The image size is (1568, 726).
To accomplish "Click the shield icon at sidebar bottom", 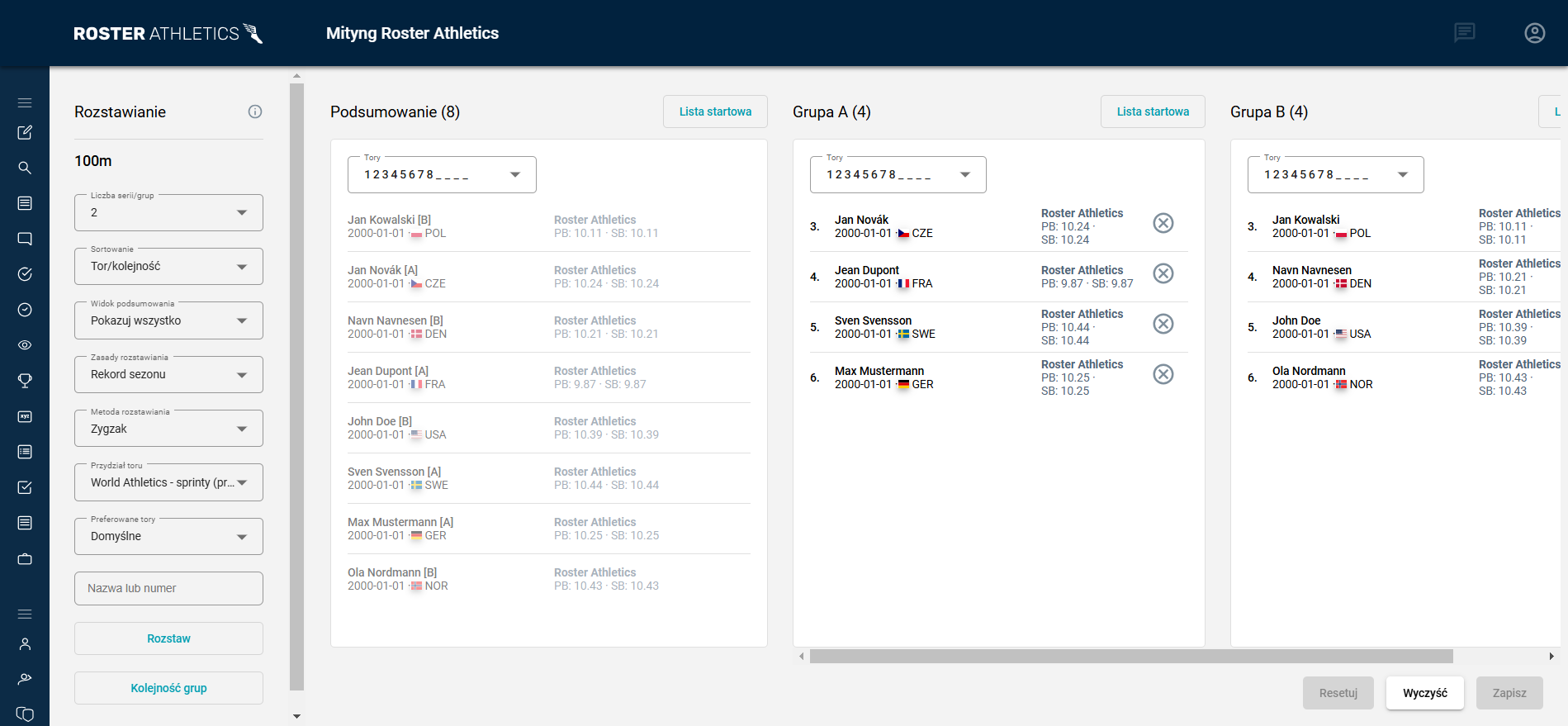I will tap(25, 714).
